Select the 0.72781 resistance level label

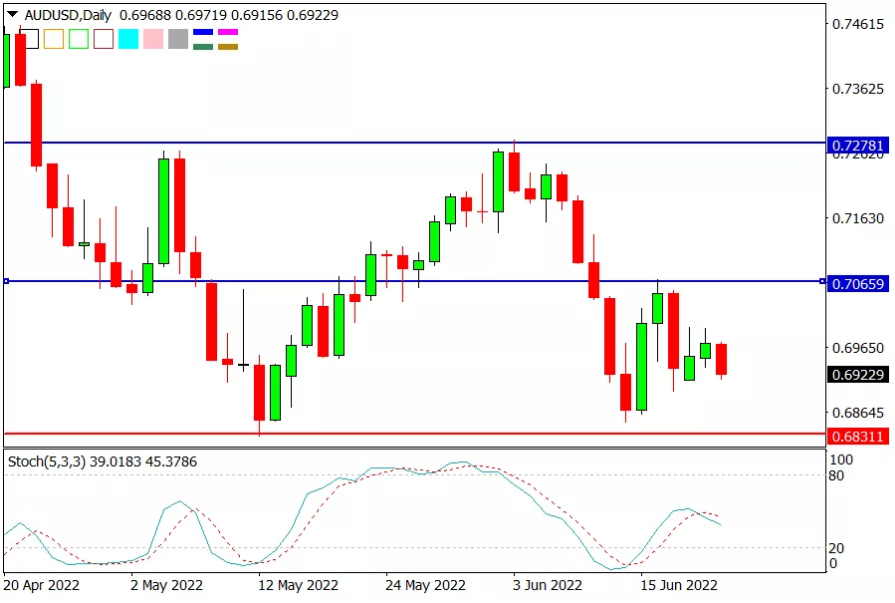coord(858,146)
